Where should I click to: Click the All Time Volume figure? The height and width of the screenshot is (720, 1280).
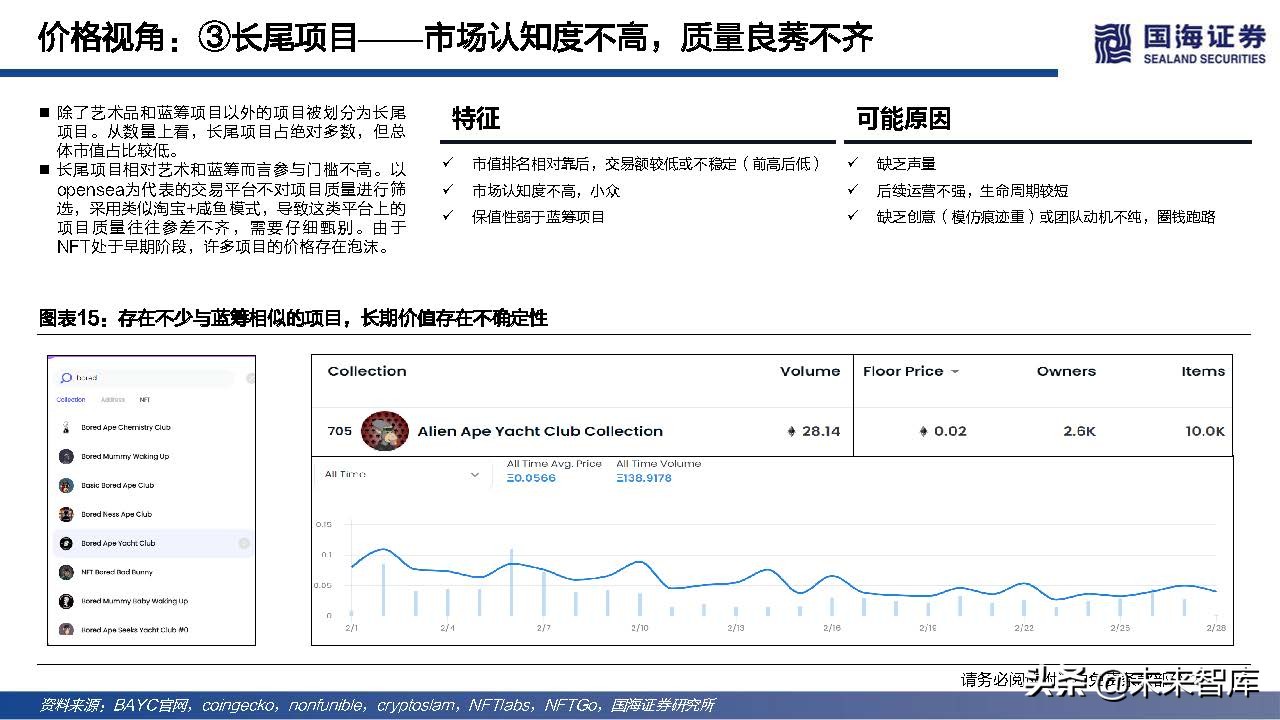(x=645, y=478)
